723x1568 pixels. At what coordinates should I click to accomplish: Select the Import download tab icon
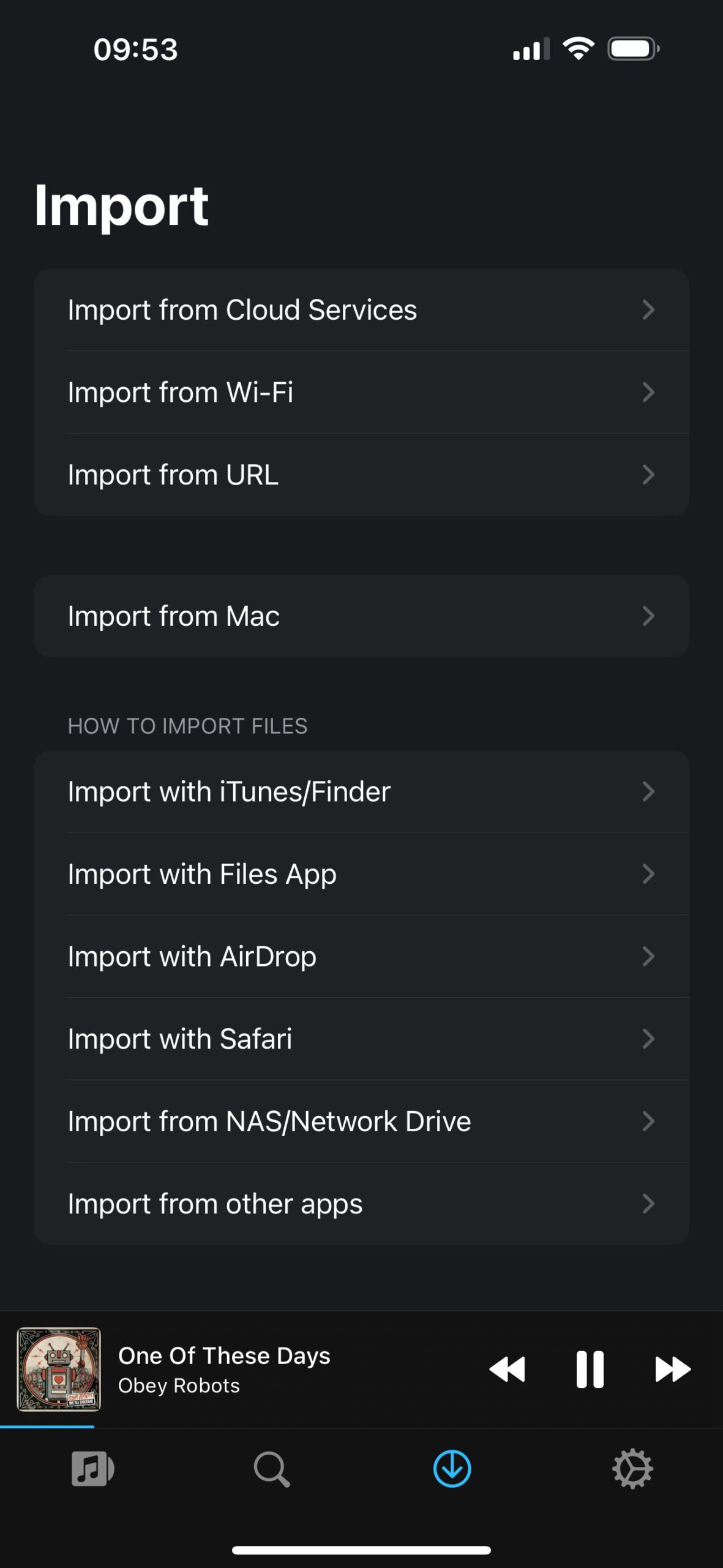[x=452, y=1469]
